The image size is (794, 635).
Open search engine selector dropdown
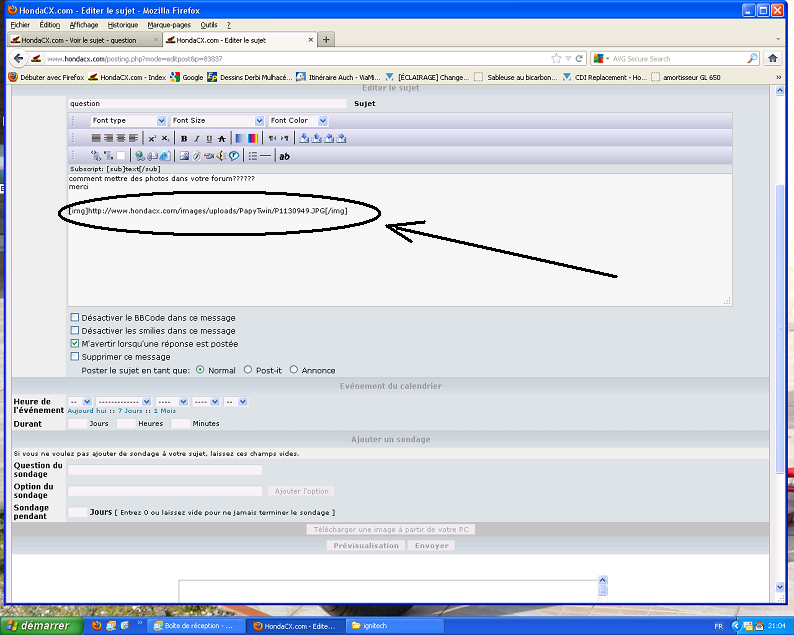click(x=601, y=59)
